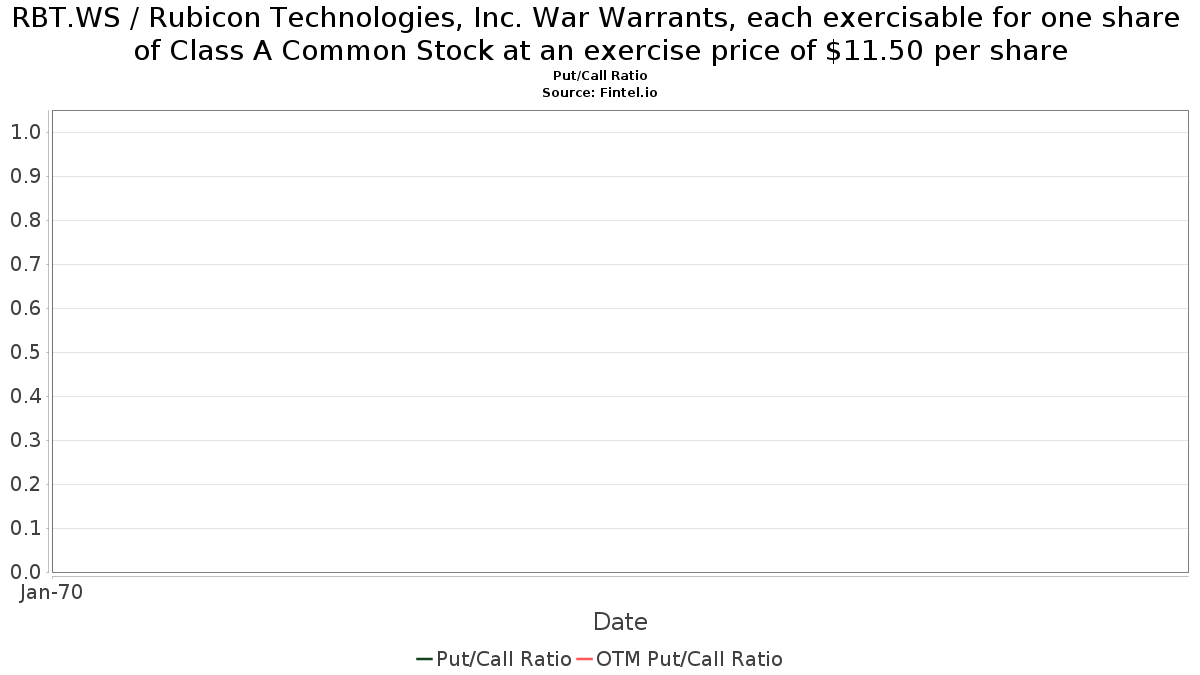Click the Source: Fintel.io label
Image resolution: width=1200 pixels, height=675 pixels.
pyautogui.click(x=600, y=92)
